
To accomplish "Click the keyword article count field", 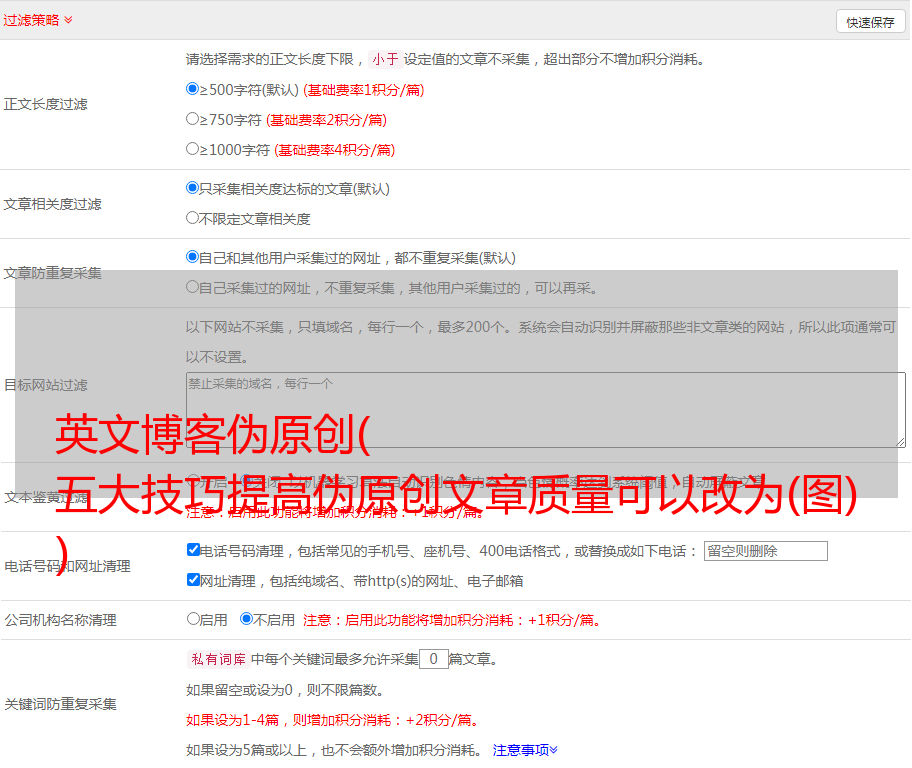I will click(x=433, y=659).
